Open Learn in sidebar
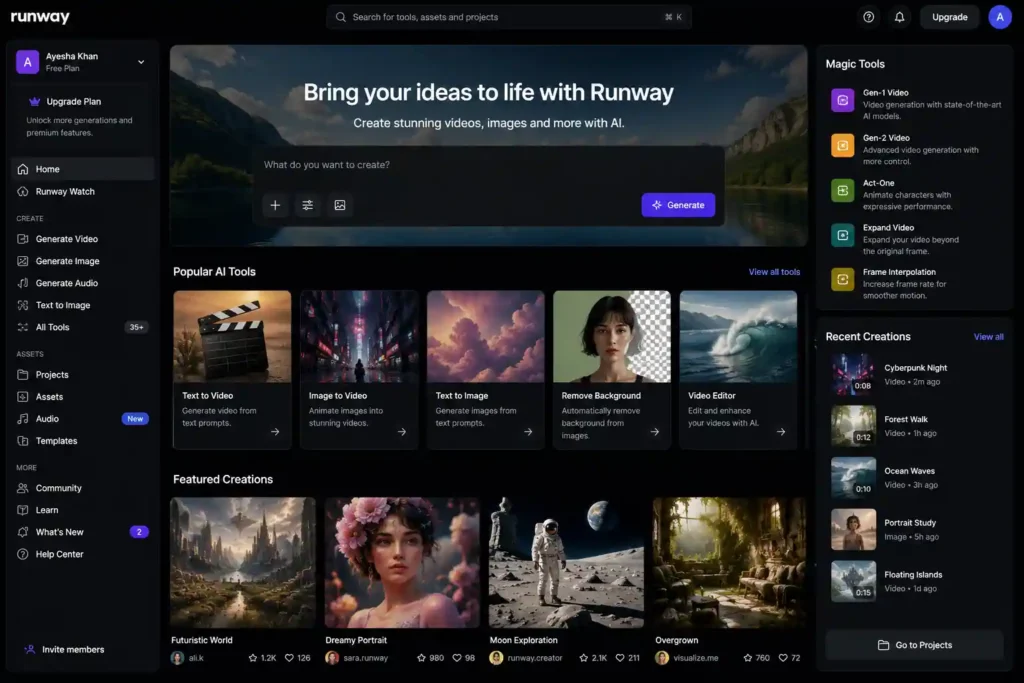This screenshot has width=1024, height=683. point(83,510)
